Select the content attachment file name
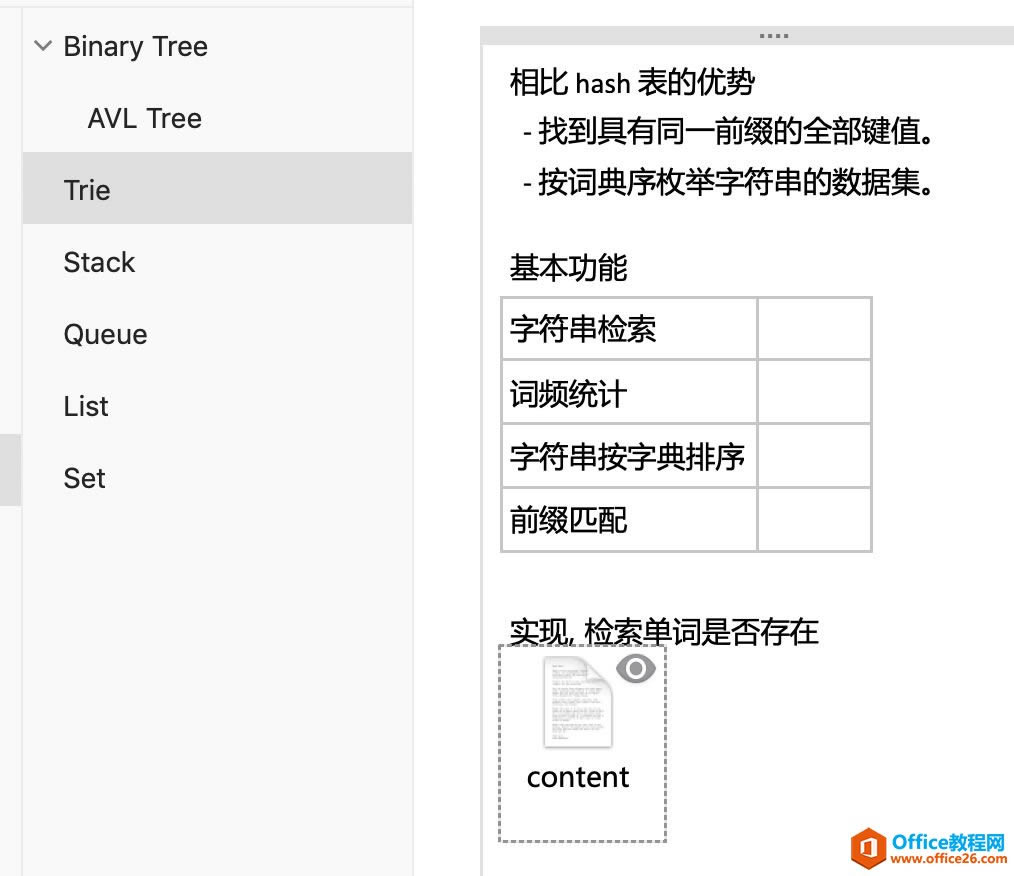This screenshot has height=876, width=1014. coord(578,777)
